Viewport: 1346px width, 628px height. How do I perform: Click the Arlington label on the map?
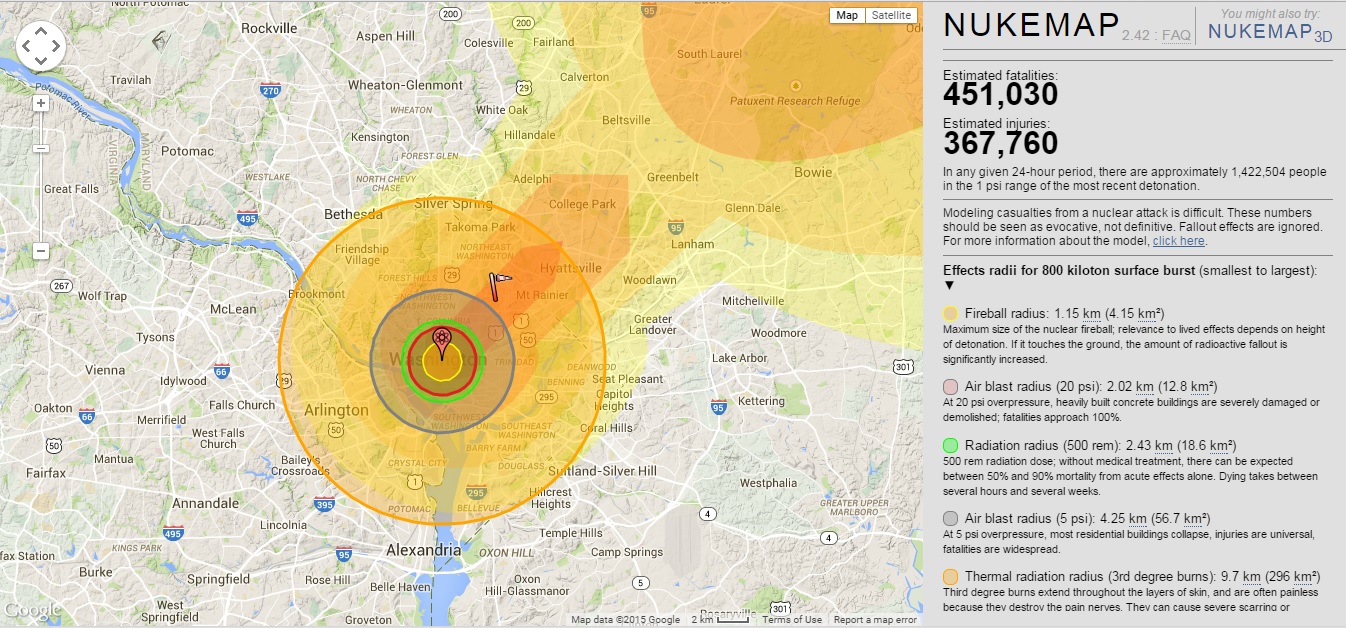(336, 410)
